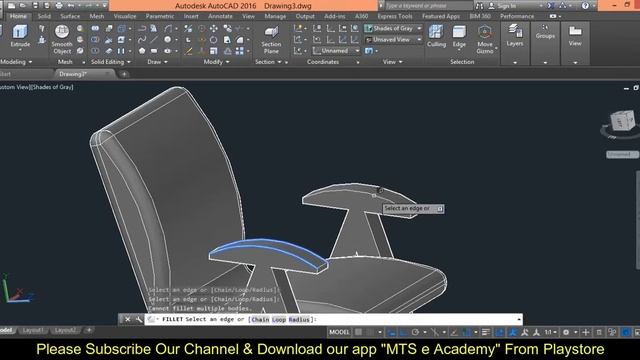This screenshot has height=360, width=640.
Task: Switch to the Surface ribbon tab
Action: point(70,16)
